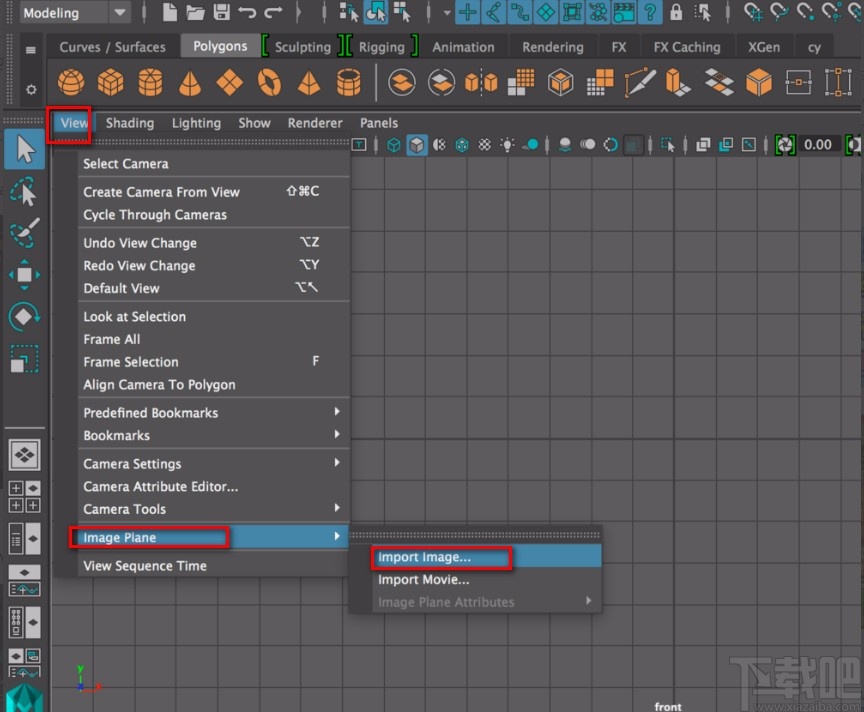Screen dimensions: 864x712
Task: Toggle wireframe display in panel toolbar
Action: (393, 145)
